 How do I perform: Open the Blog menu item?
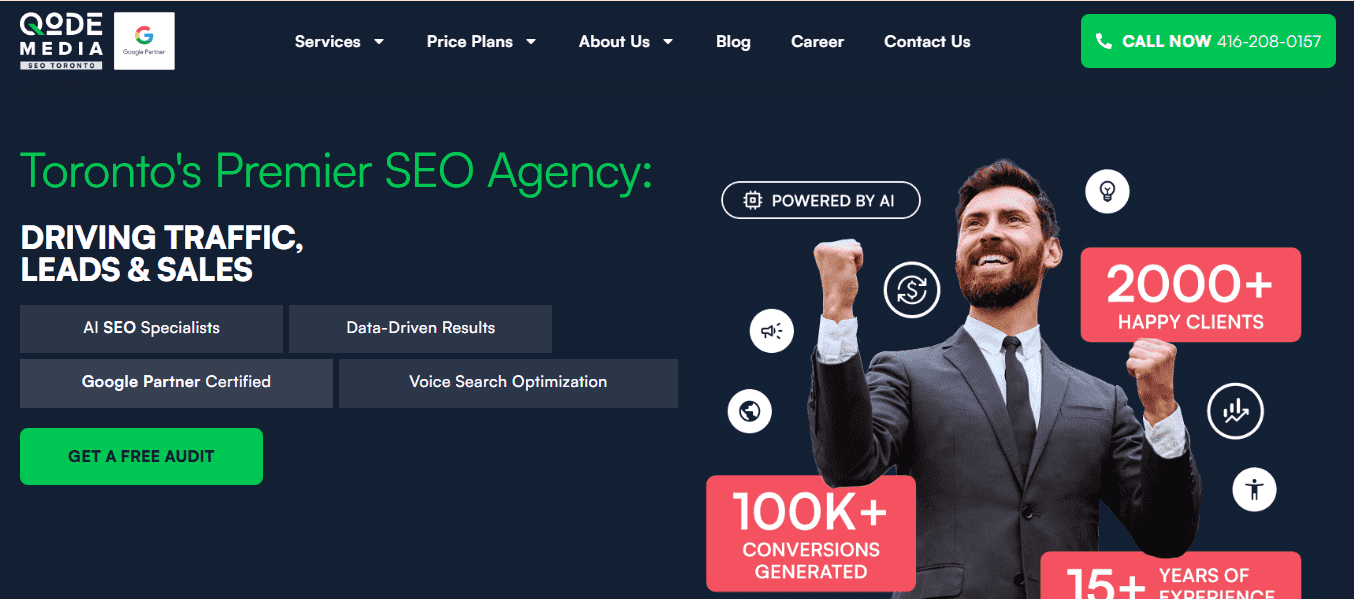(x=733, y=42)
